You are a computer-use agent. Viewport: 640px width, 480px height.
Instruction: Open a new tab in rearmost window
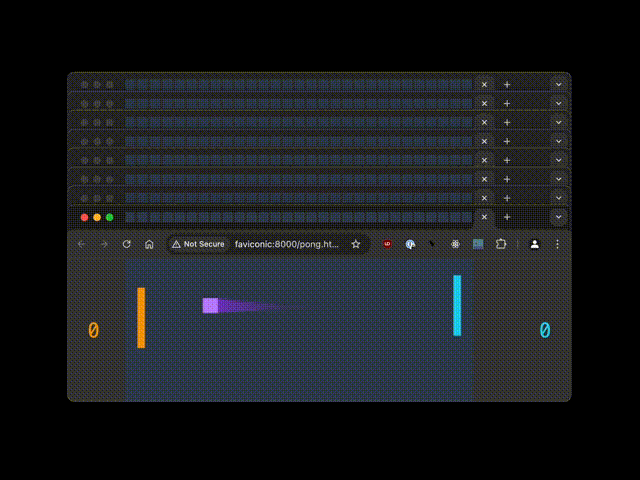coord(507,84)
